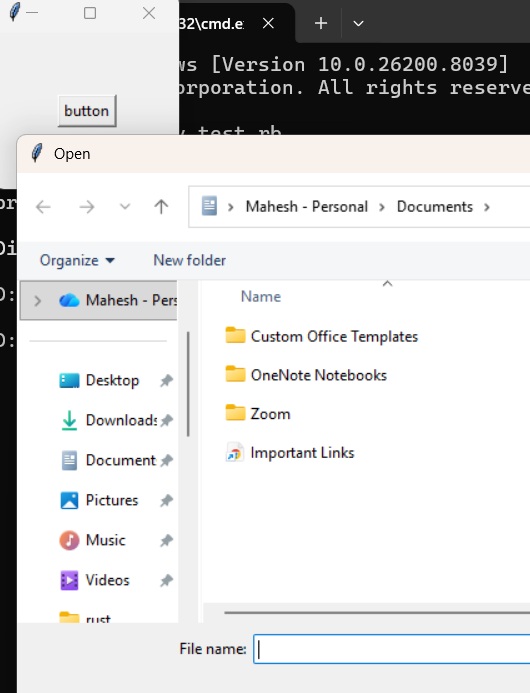Go up one folder level
Image resolution: width=530 pixels, height=693 pixels.
coord(161,207)
